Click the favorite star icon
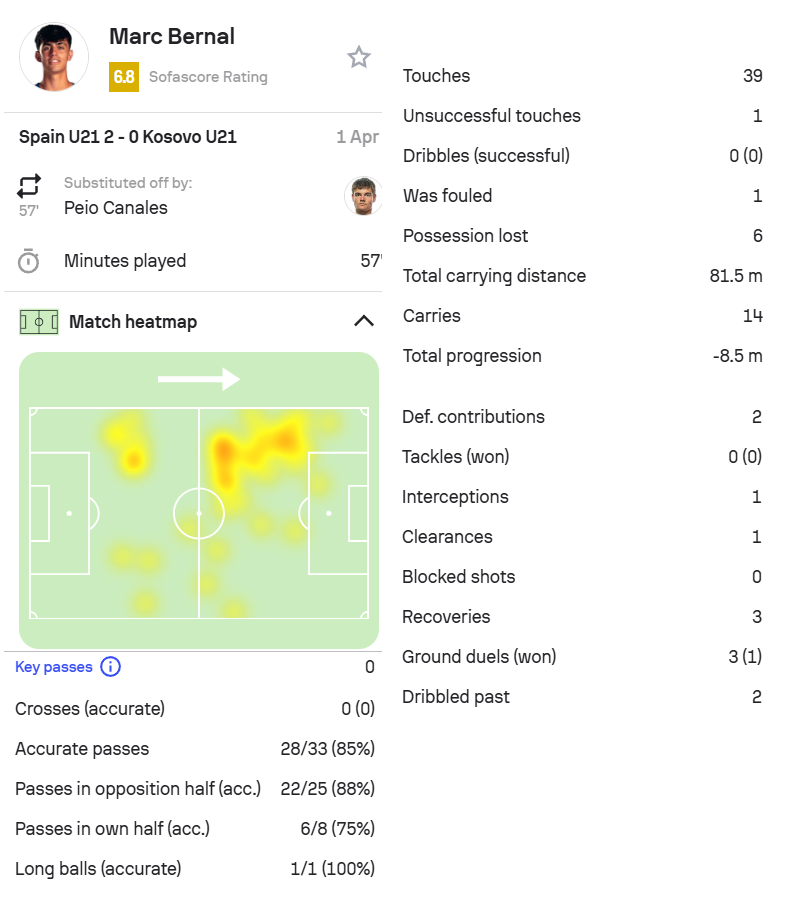 tap(358, 57)
